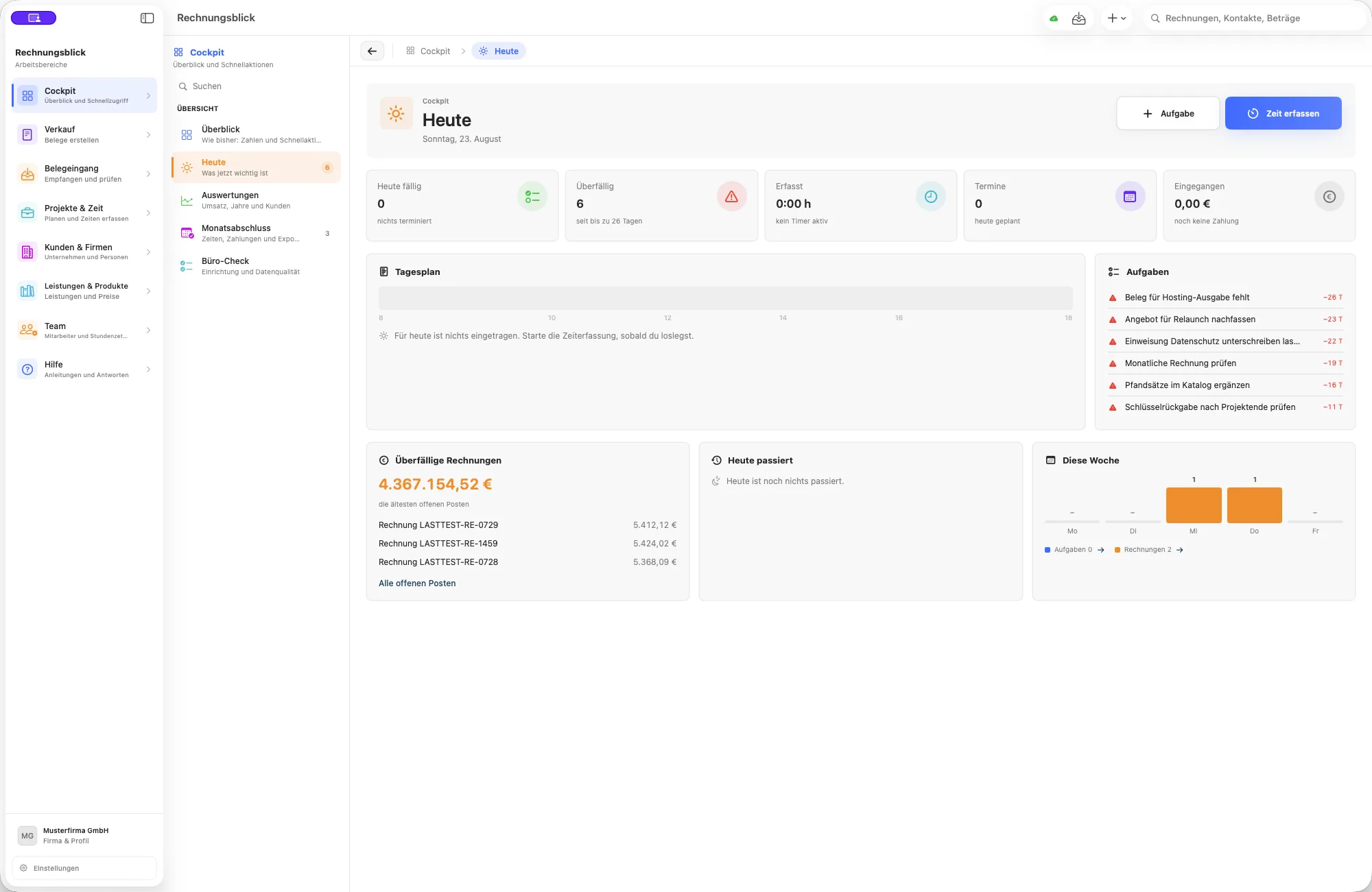Open the plus quick-add dropdown
The image size is (1372, 892).
(x=1116, y=19)
